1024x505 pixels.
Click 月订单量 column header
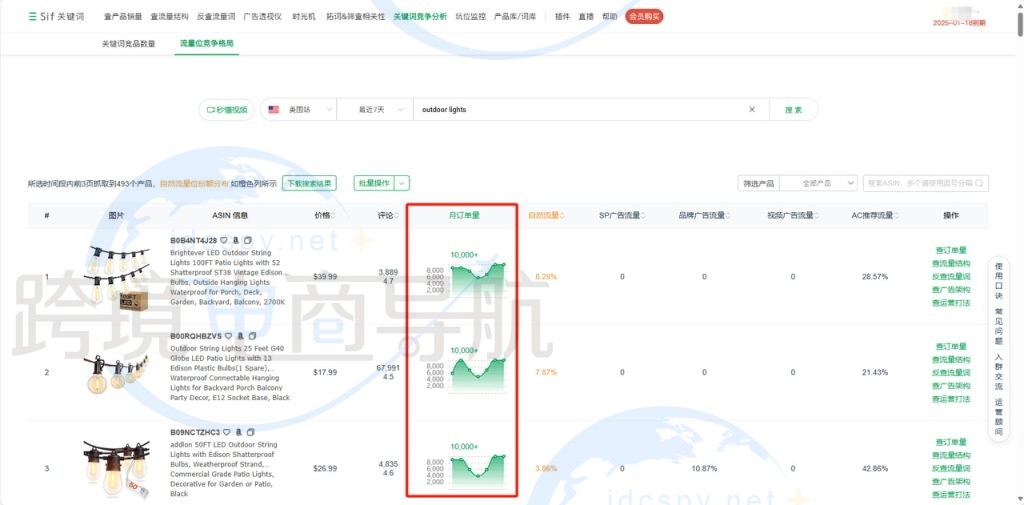[x=464, y=216]
